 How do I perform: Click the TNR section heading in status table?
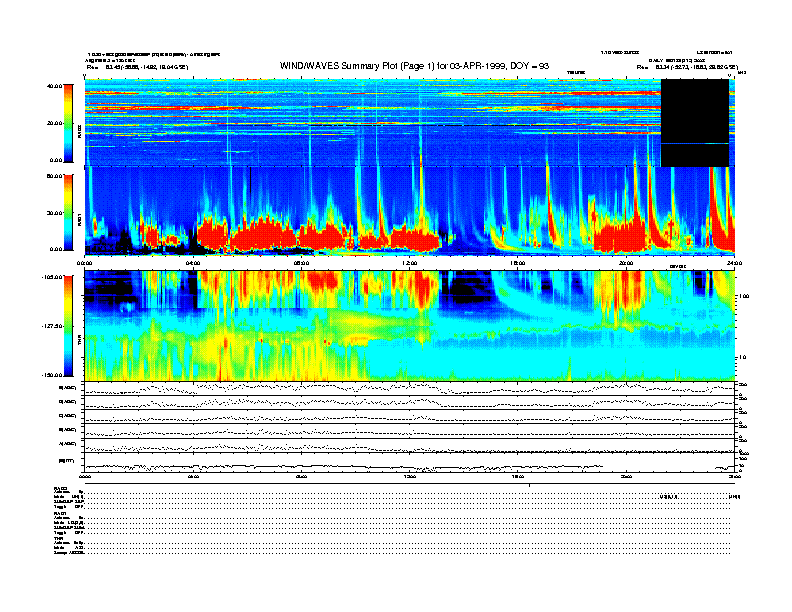point(57,538)
